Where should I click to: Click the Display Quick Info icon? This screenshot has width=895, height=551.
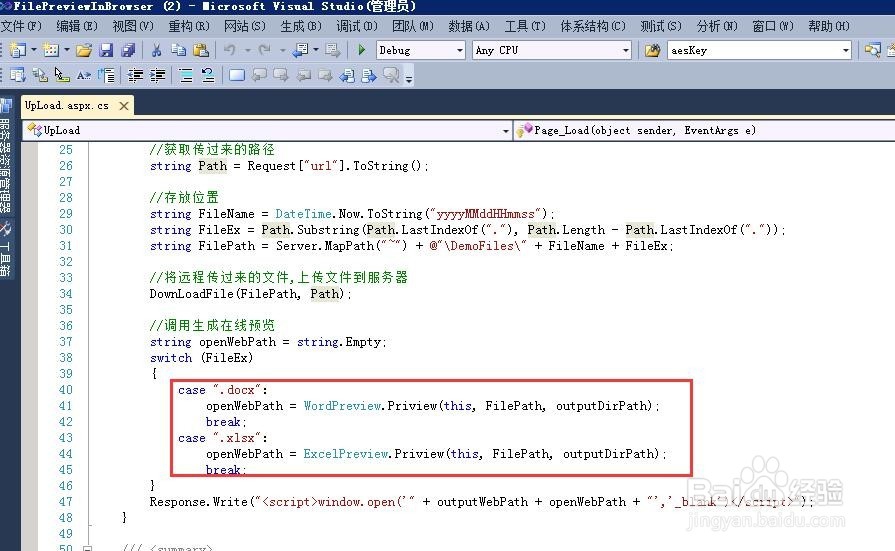62,75
